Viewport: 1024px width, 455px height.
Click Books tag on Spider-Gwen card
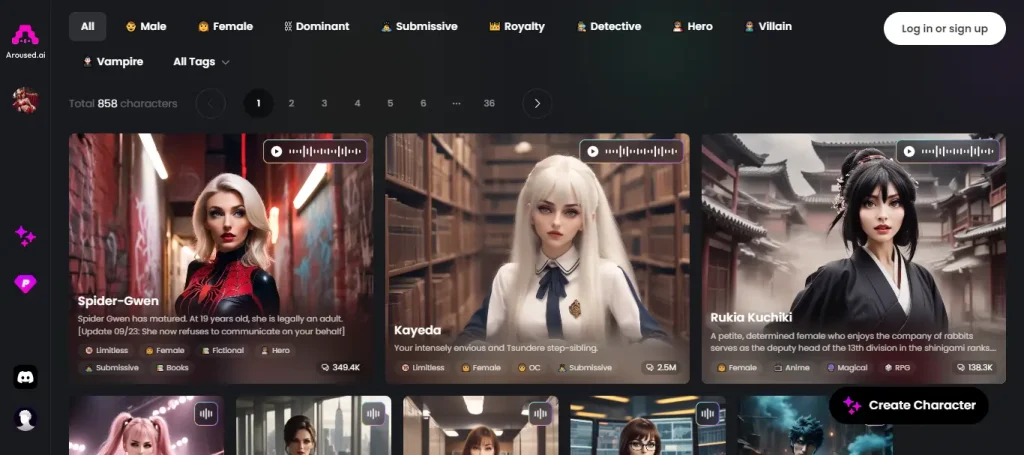[172, 368]
